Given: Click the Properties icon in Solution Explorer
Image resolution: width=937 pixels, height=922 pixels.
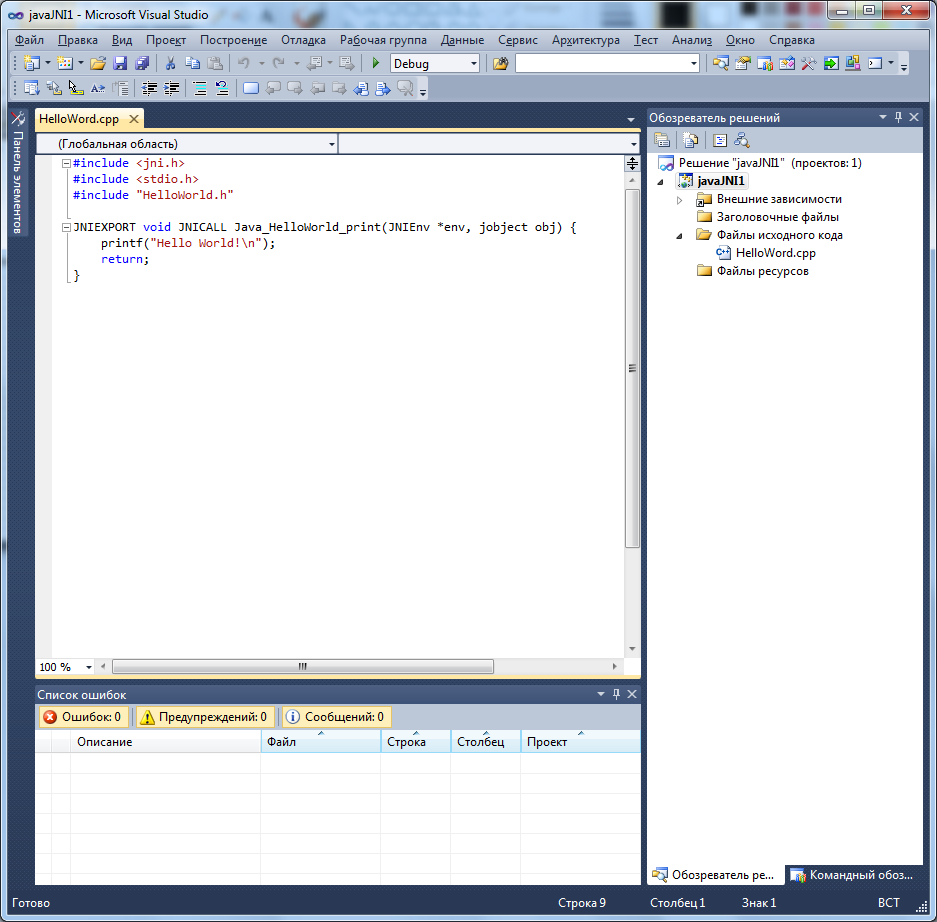Looking at the screenshot, I should (x=662, y=140).
